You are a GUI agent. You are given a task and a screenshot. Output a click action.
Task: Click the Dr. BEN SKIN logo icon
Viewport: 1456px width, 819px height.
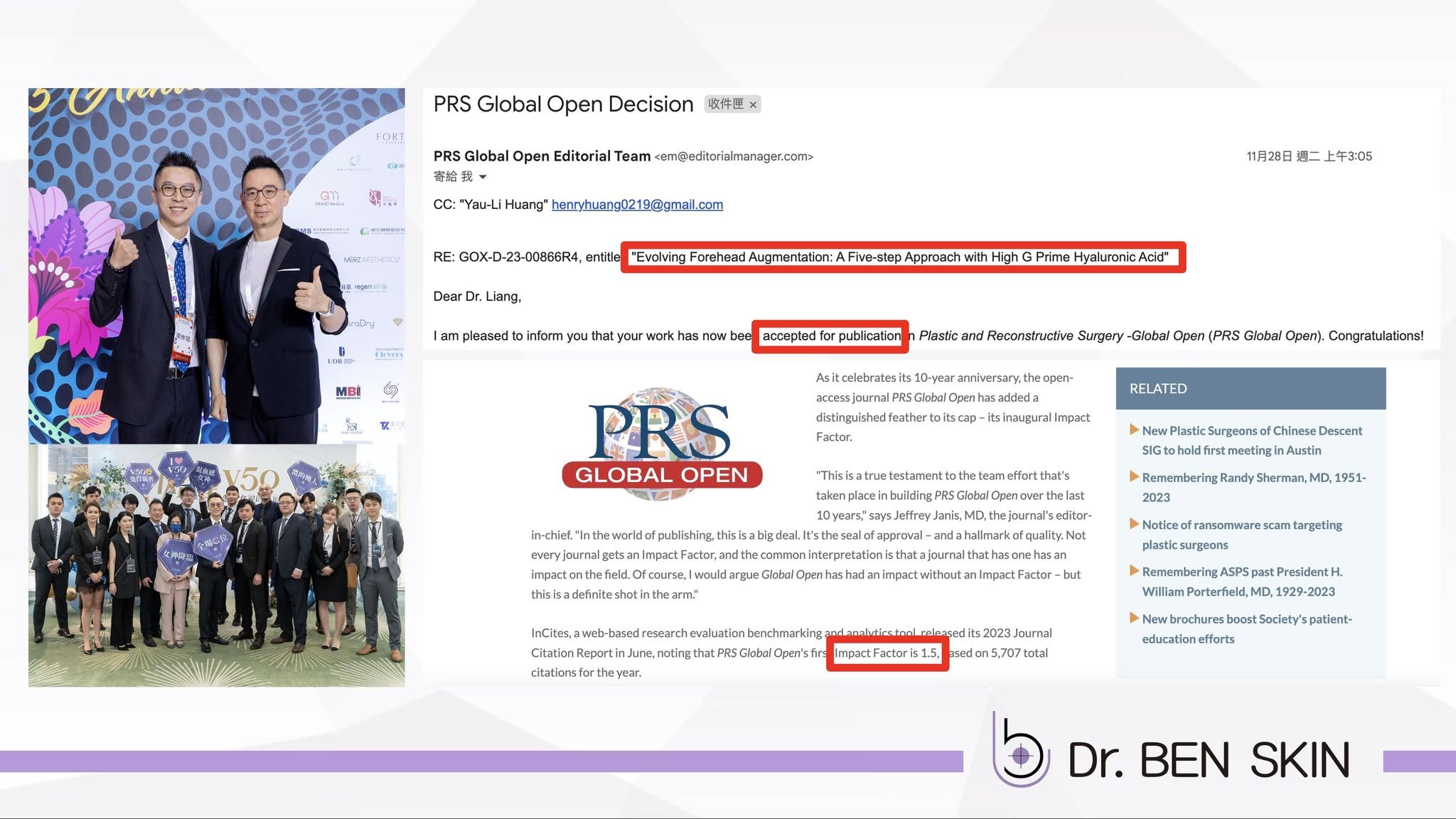(x=1021, y=751)
